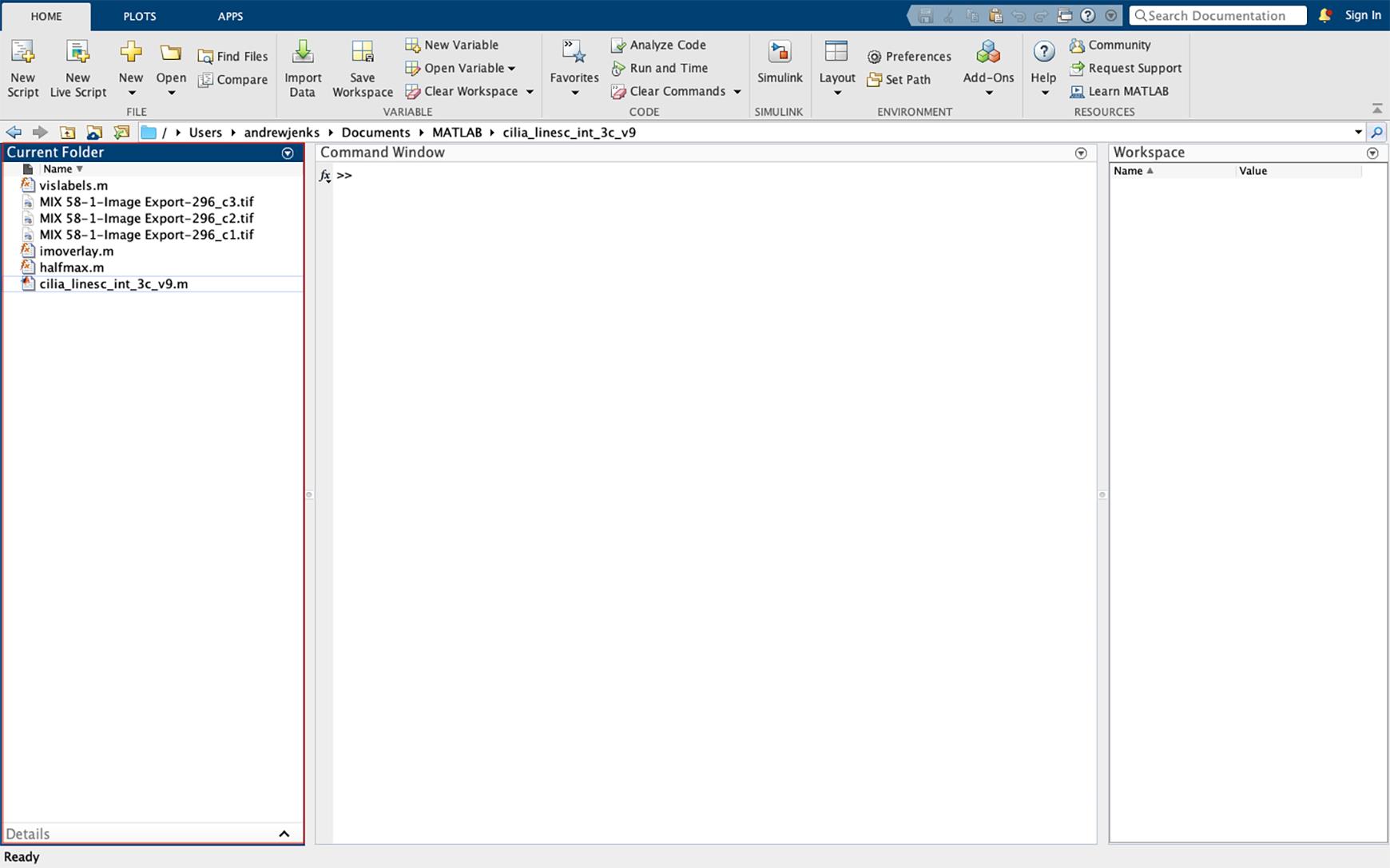Click Request Support
This screenshot has width=1390, height=868.
(1126, 68)
